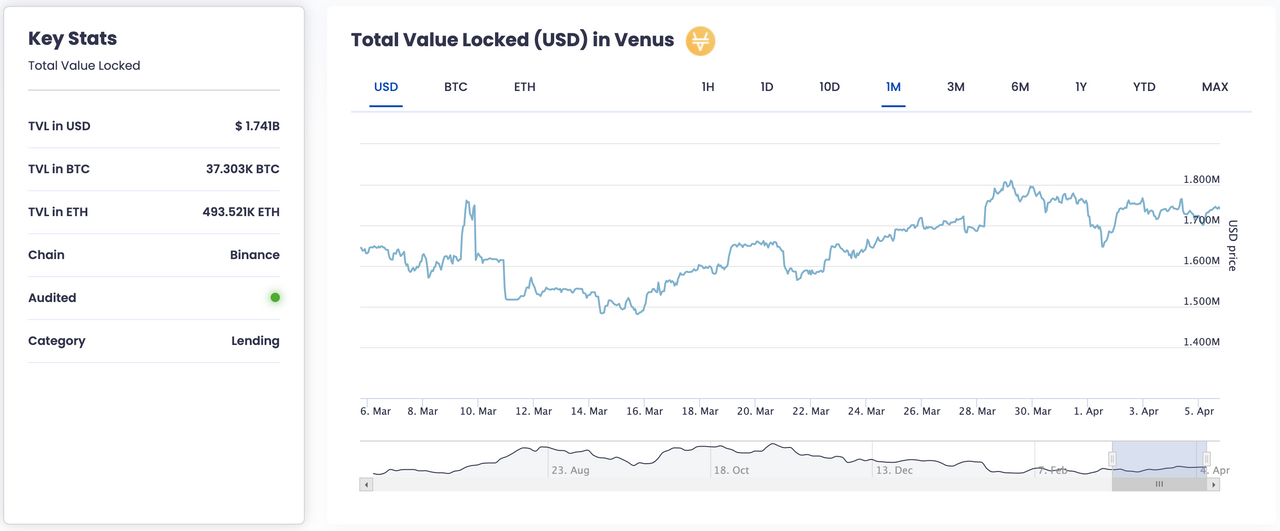Screen dimensions: 1280x531
Task: Click the 1.700M y-axis label
Action: 1201,220
